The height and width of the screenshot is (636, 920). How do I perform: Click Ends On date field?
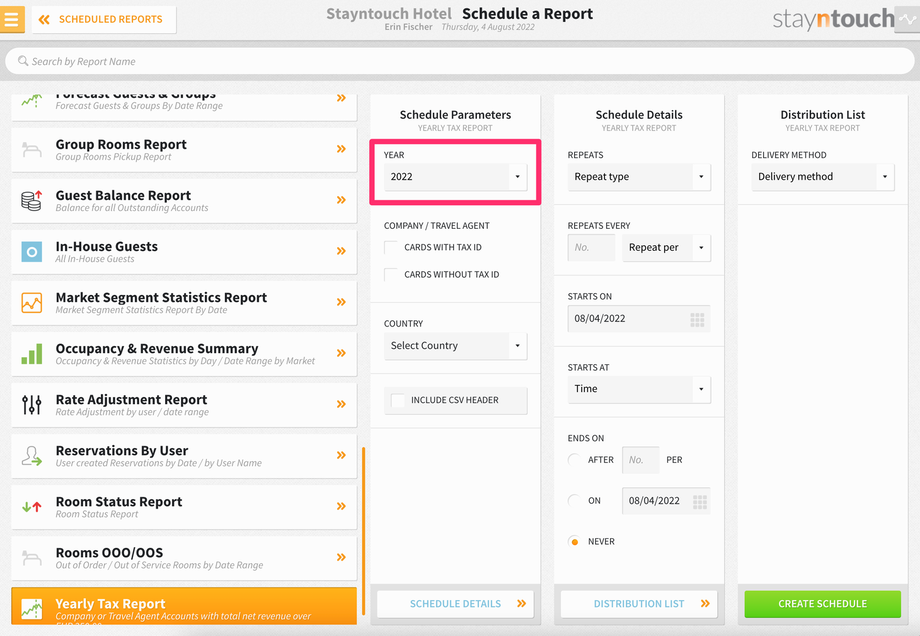(x=667, y=501)
